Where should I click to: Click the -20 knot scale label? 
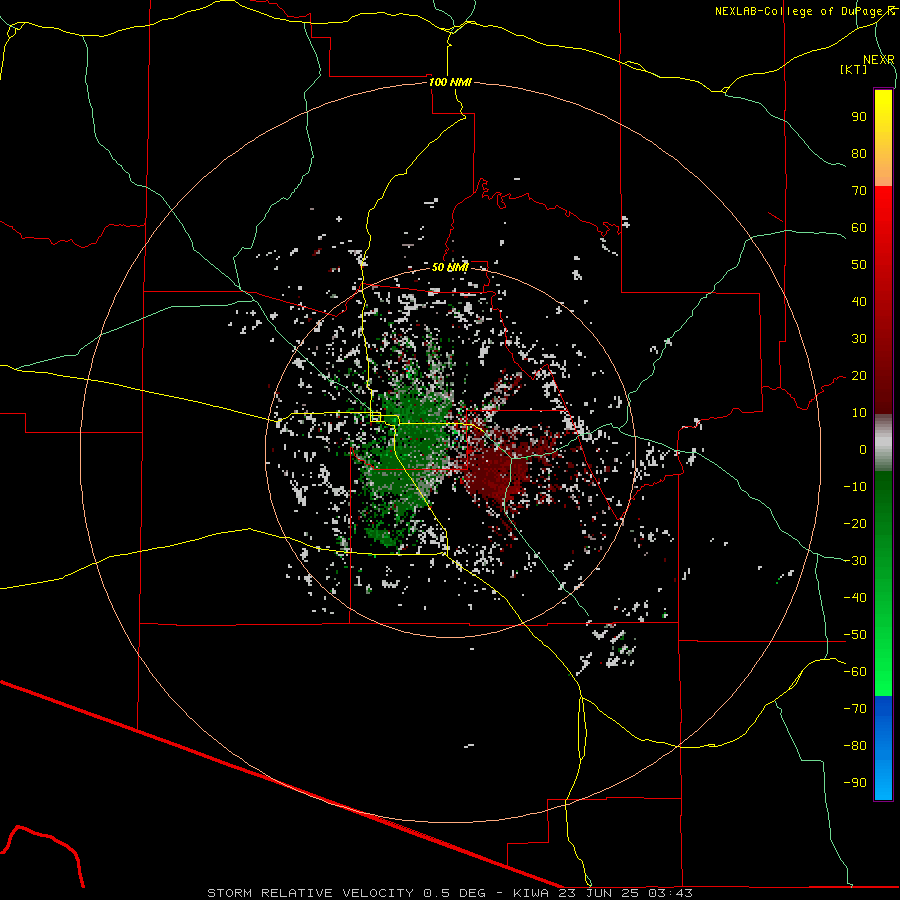tap(855, 524)
